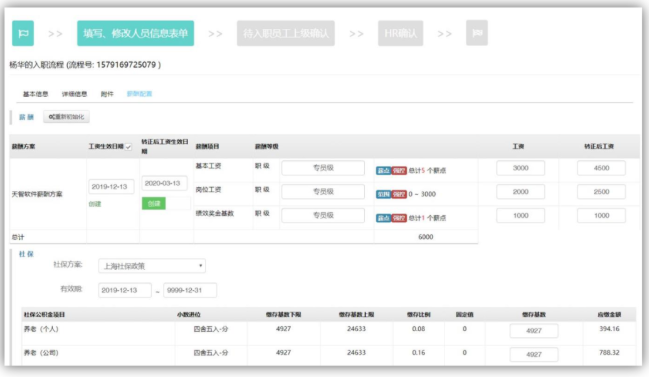The width and height of the screenshot is (649, 377).
Task: Switch to the 基本信息 tab
Action: (35, 94)
